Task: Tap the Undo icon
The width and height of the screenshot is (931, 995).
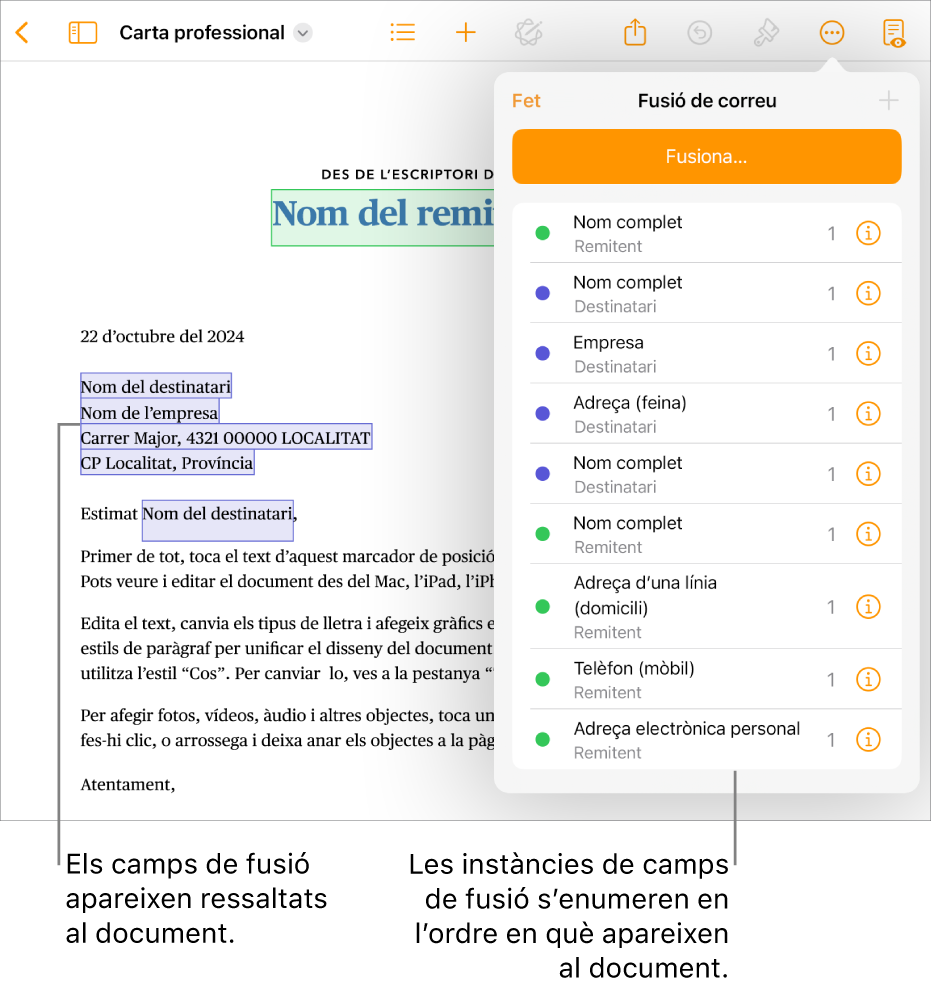Action: pos(699,32)
